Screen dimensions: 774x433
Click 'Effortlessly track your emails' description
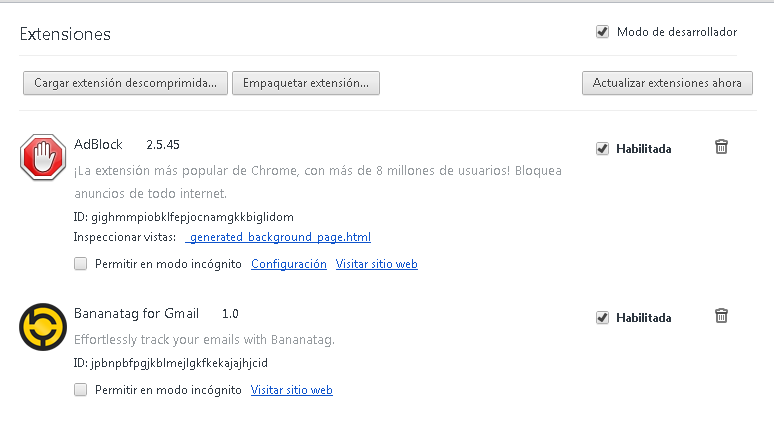tap(204, 340)
